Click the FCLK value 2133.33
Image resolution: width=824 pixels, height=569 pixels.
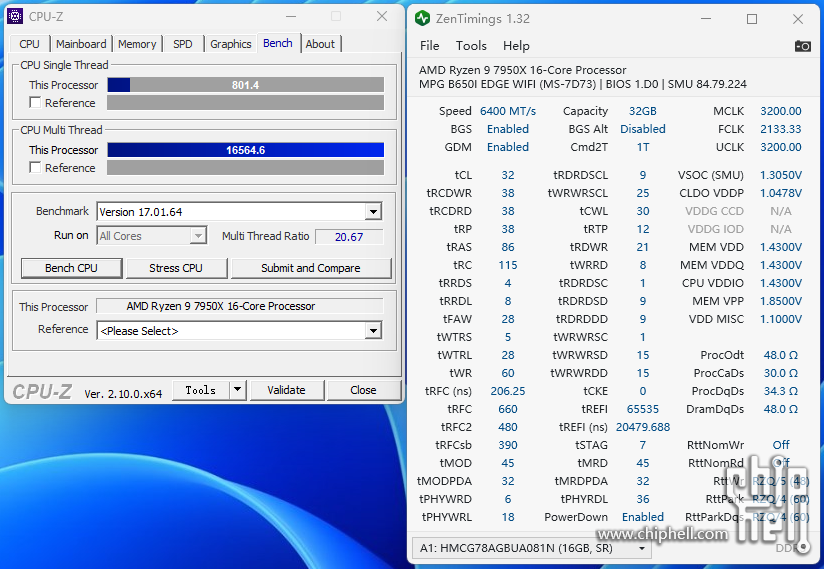(x=780, y=129)
